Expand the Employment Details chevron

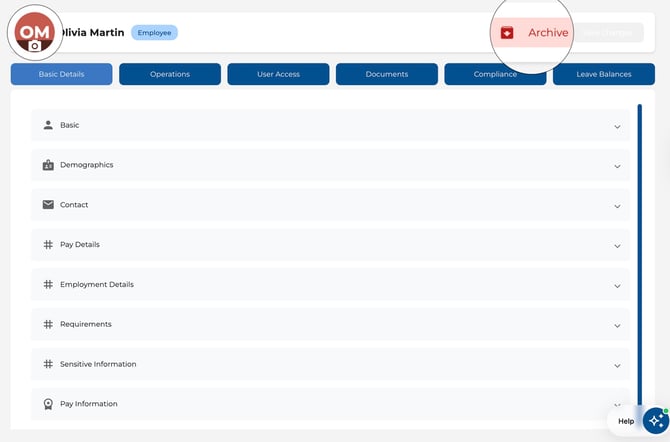click(x=617, y=285)
